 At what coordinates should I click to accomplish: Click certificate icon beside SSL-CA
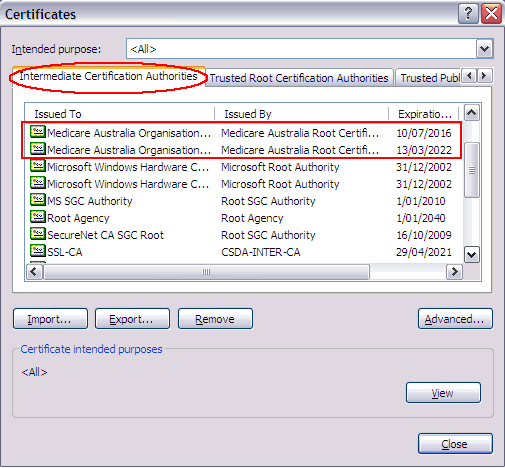(x=38, y=251)
